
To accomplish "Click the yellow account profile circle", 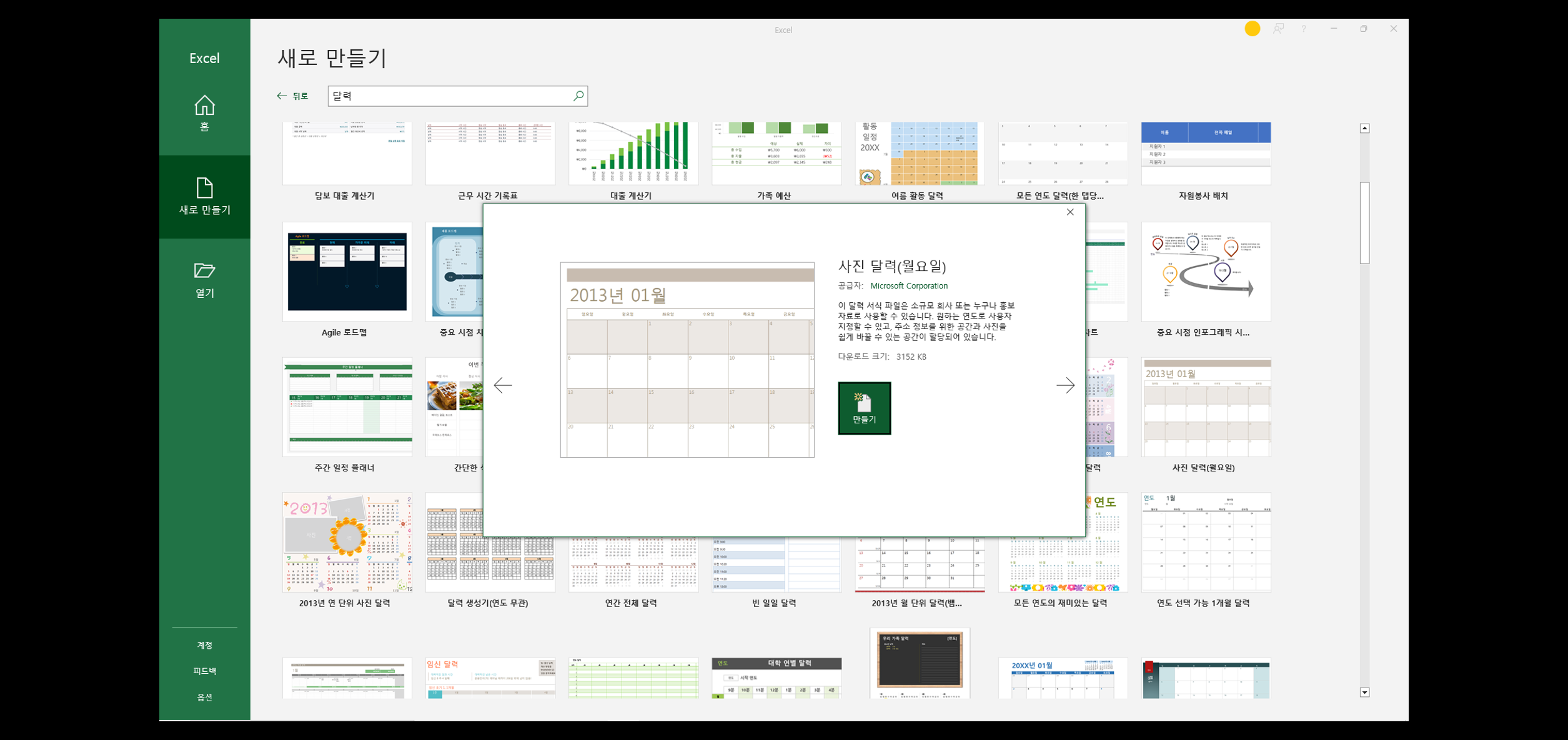I will point(1252,29).
